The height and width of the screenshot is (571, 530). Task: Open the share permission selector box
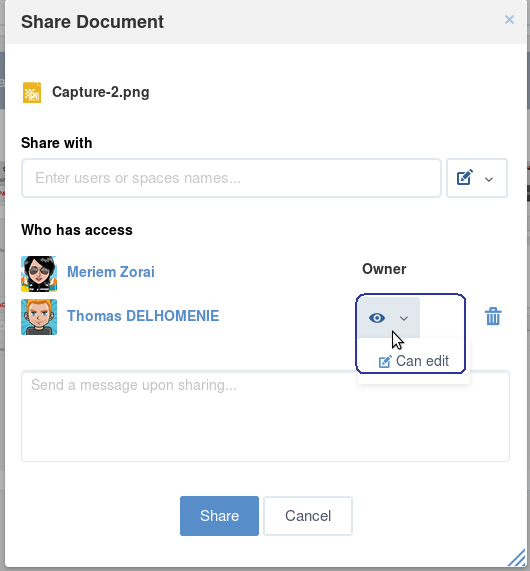[477, 178]
